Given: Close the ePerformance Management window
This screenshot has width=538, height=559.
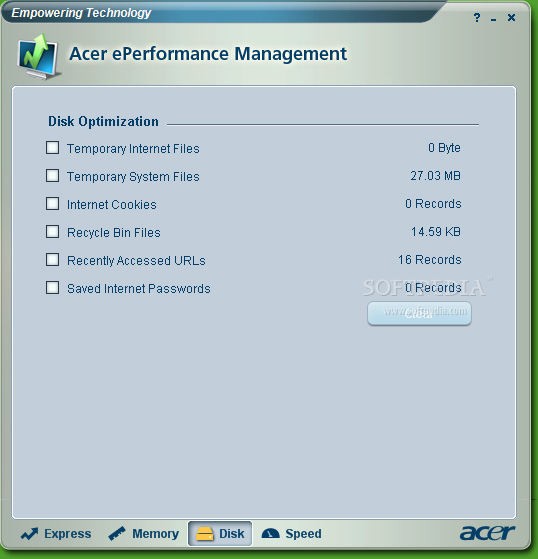Looking at the screenshot, I should 511,17.
